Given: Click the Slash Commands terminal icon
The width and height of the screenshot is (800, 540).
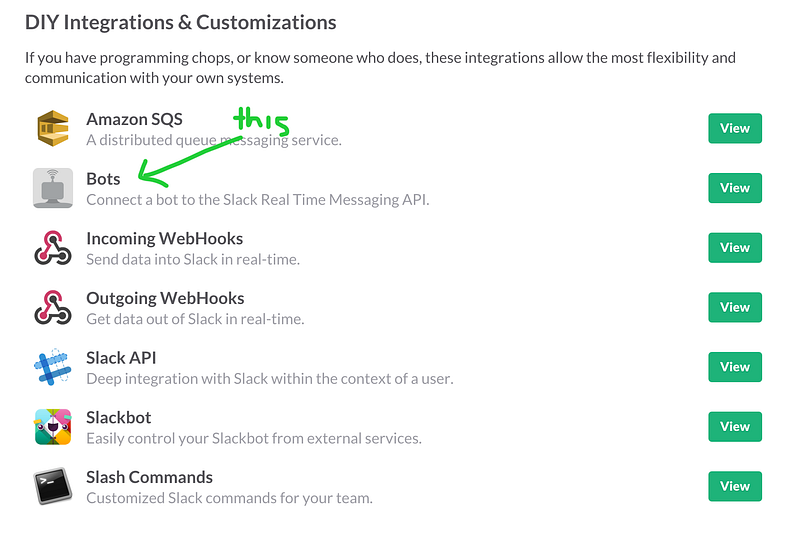Looking at the screenshot, I should point(53,486).
